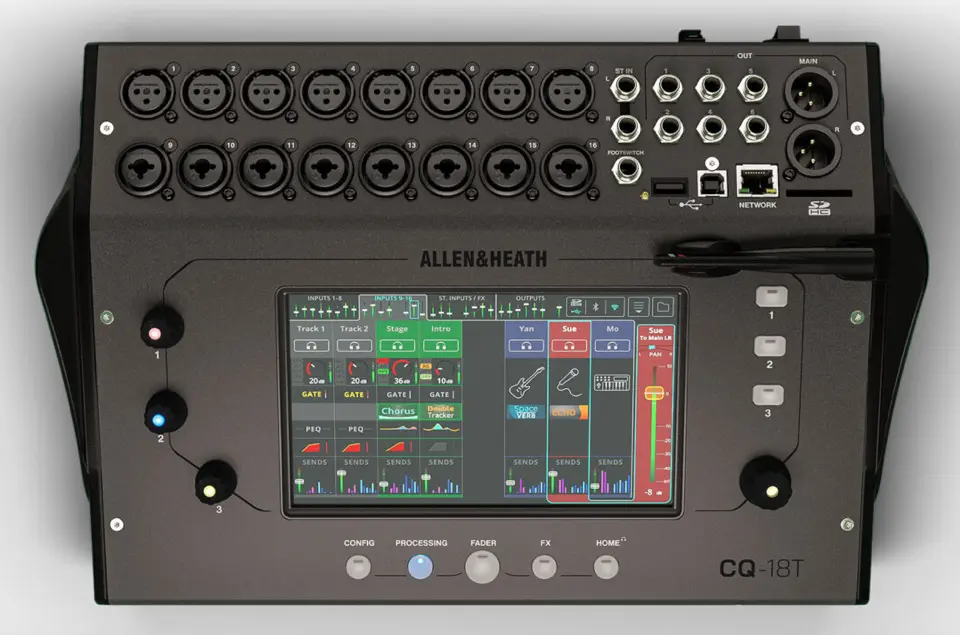Toggle headphone listen on Yan
960x635 pixels.
coord(526,346)
